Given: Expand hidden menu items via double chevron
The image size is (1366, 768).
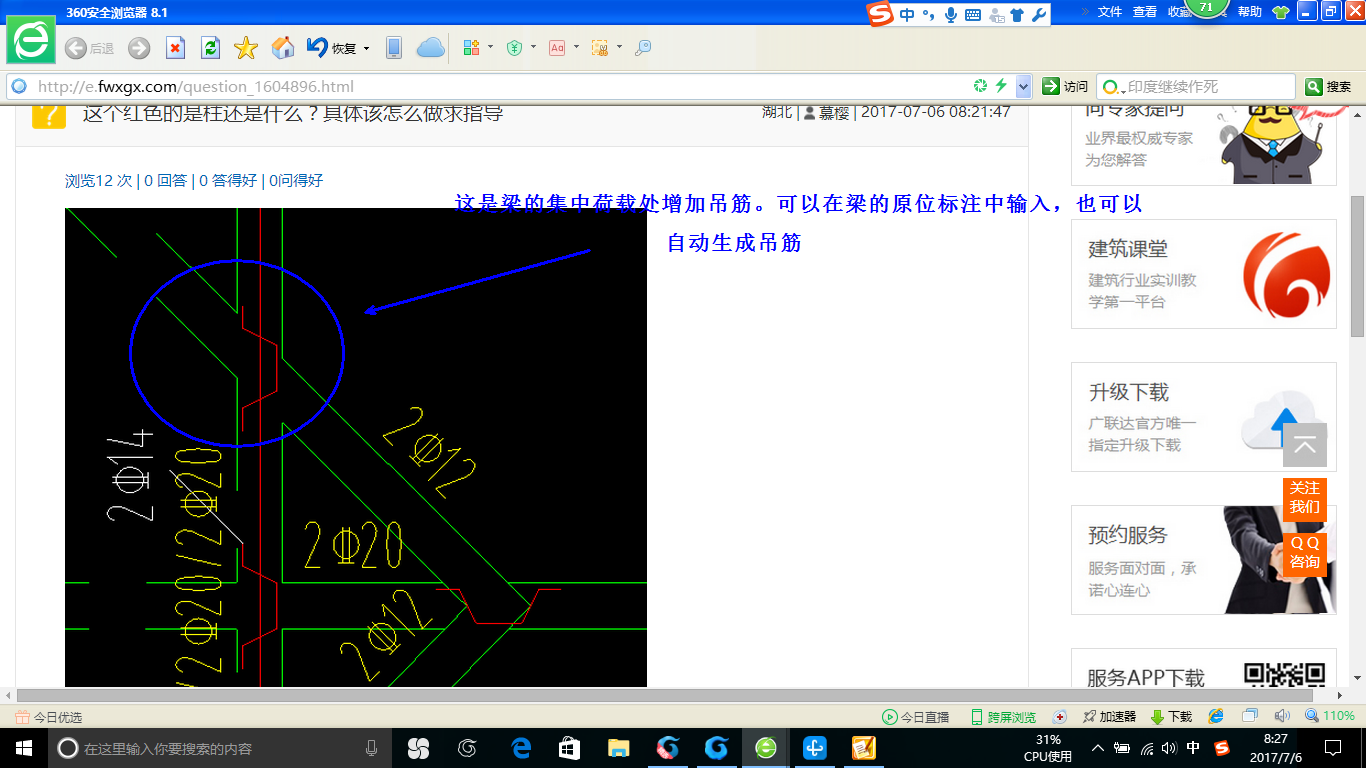Looking at the screenshot, I should [1085, 12].
